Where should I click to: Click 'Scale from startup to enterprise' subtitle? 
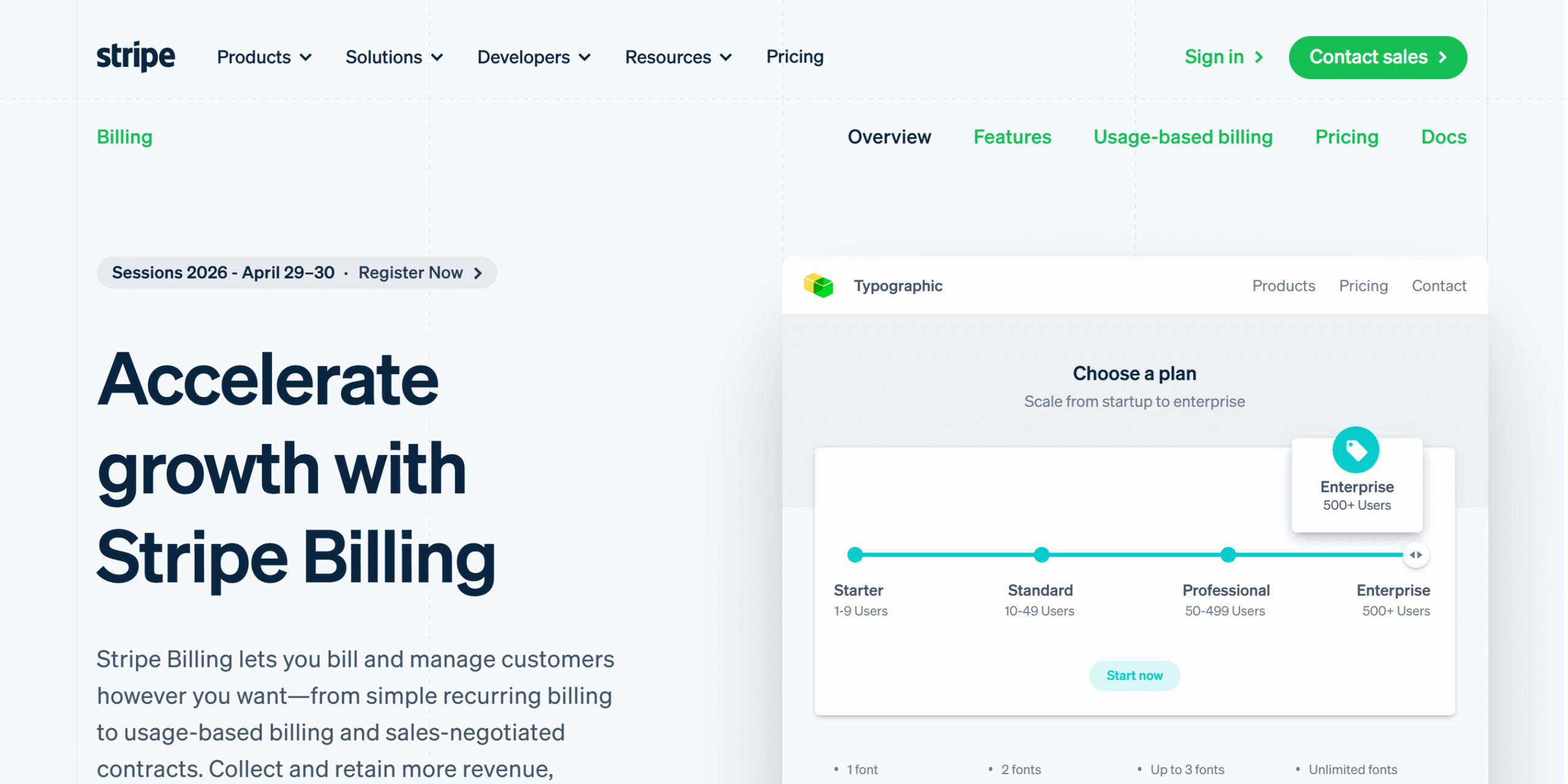(1134, 401)
